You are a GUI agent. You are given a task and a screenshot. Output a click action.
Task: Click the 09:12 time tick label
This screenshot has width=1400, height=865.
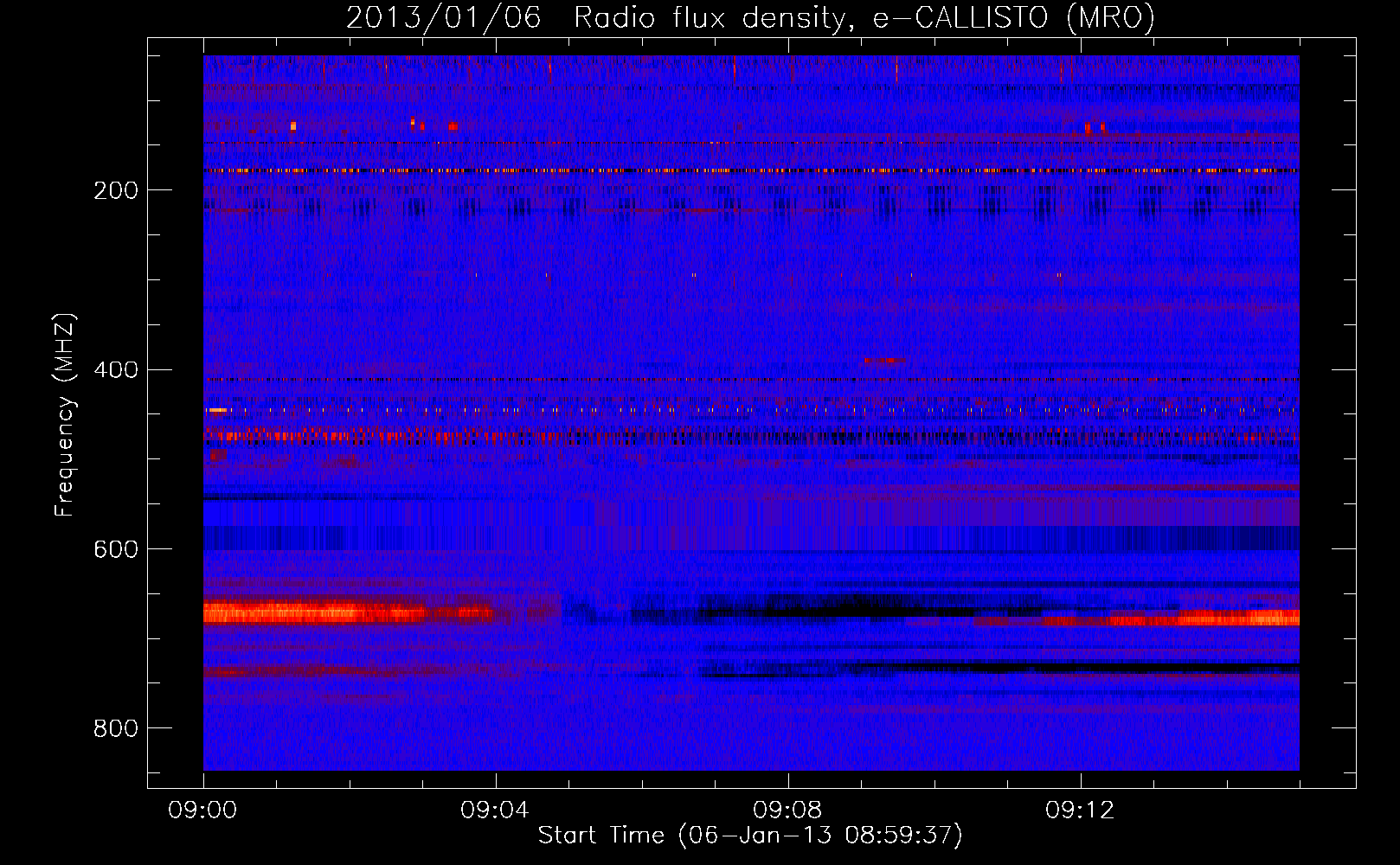1081,811
